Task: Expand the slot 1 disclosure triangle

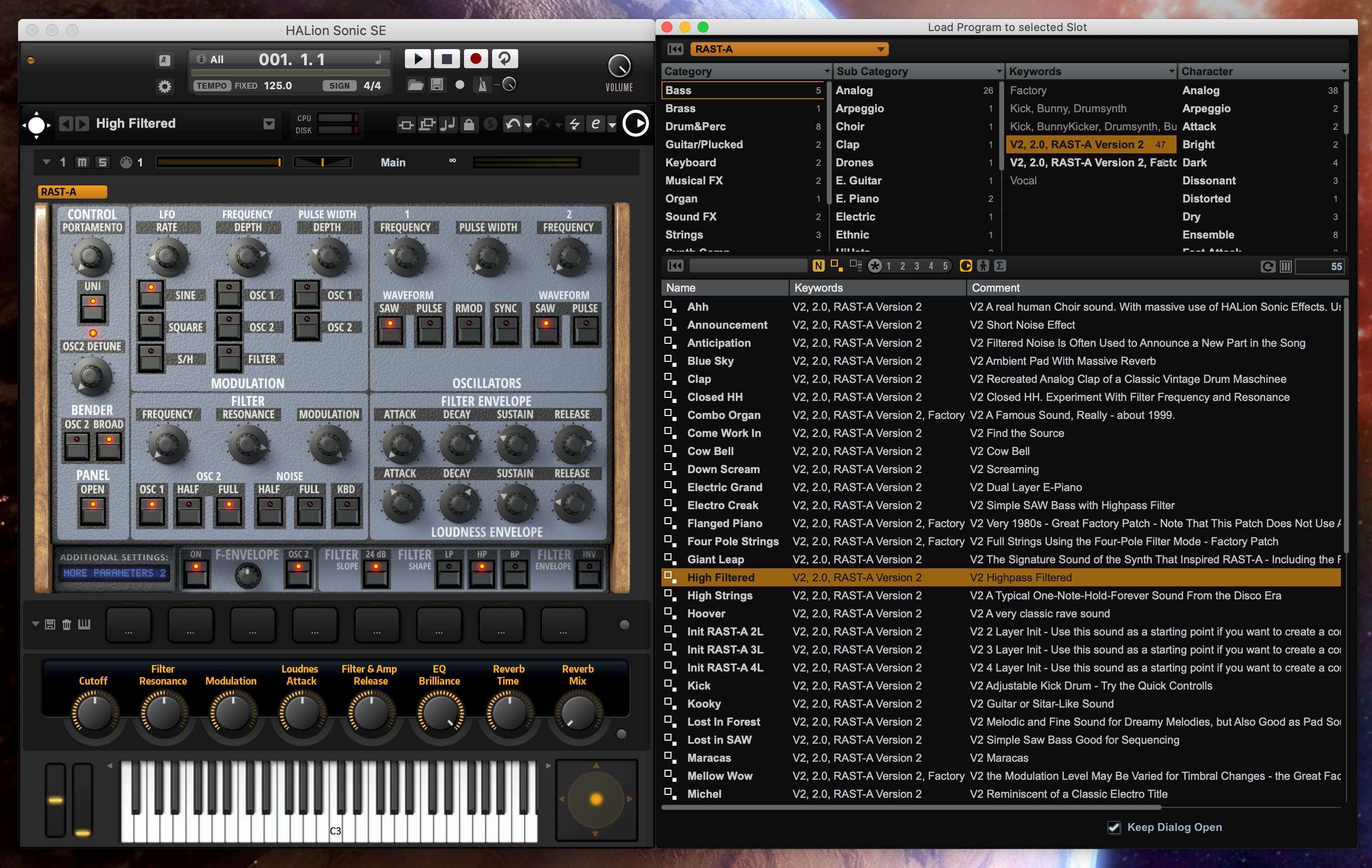Action: (47, 162)
